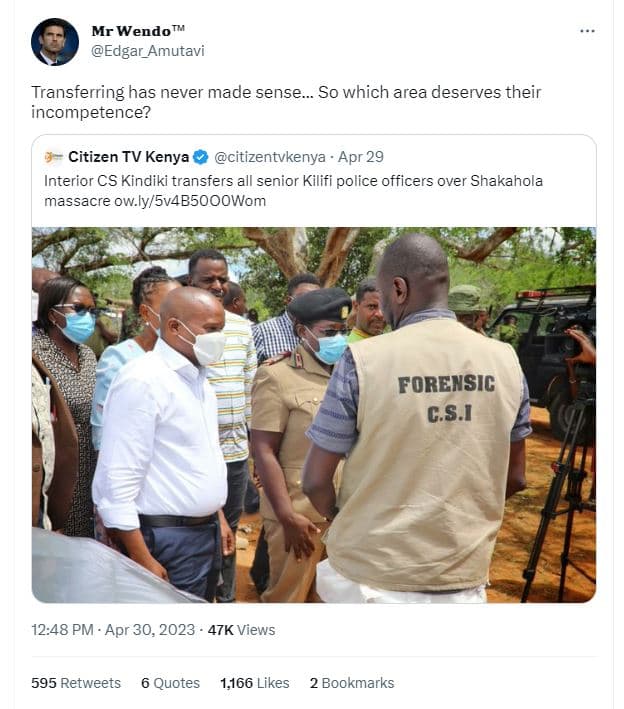
Task: Open the Mr Wendo display name
Action: click(136, 31)
